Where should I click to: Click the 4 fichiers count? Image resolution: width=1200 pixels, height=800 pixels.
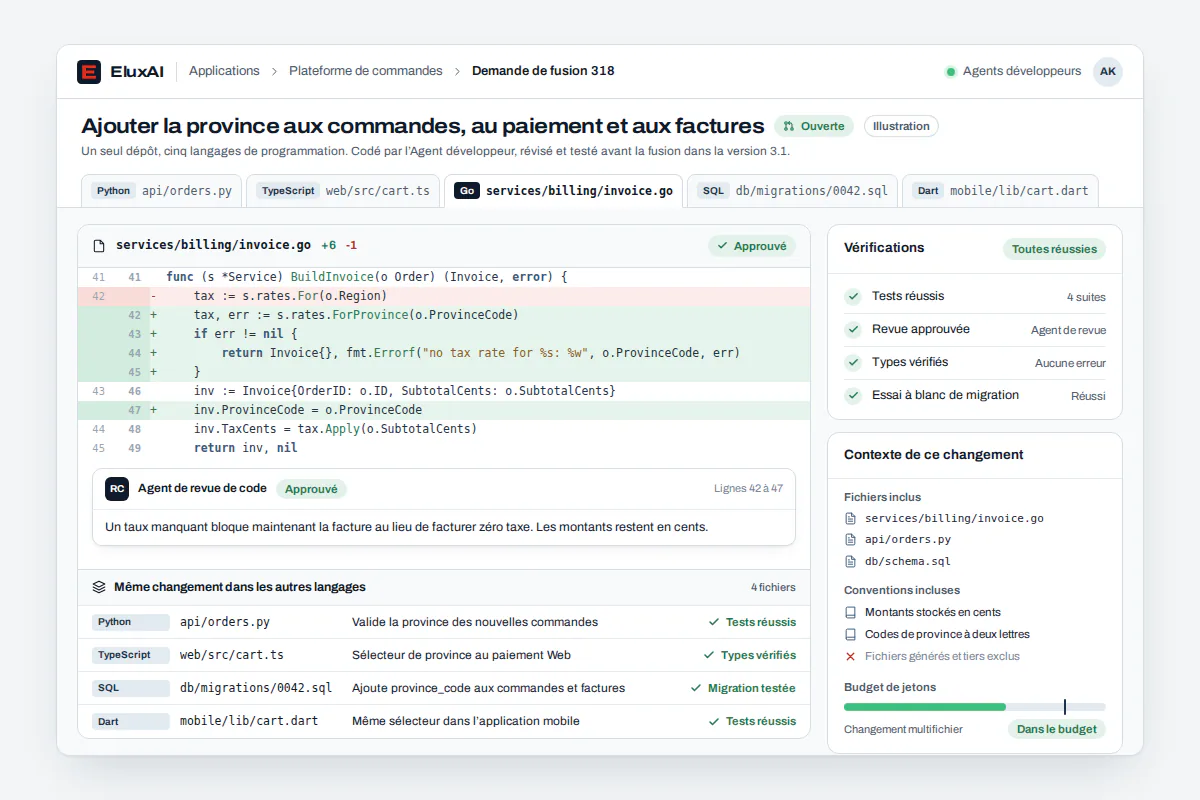773,587
